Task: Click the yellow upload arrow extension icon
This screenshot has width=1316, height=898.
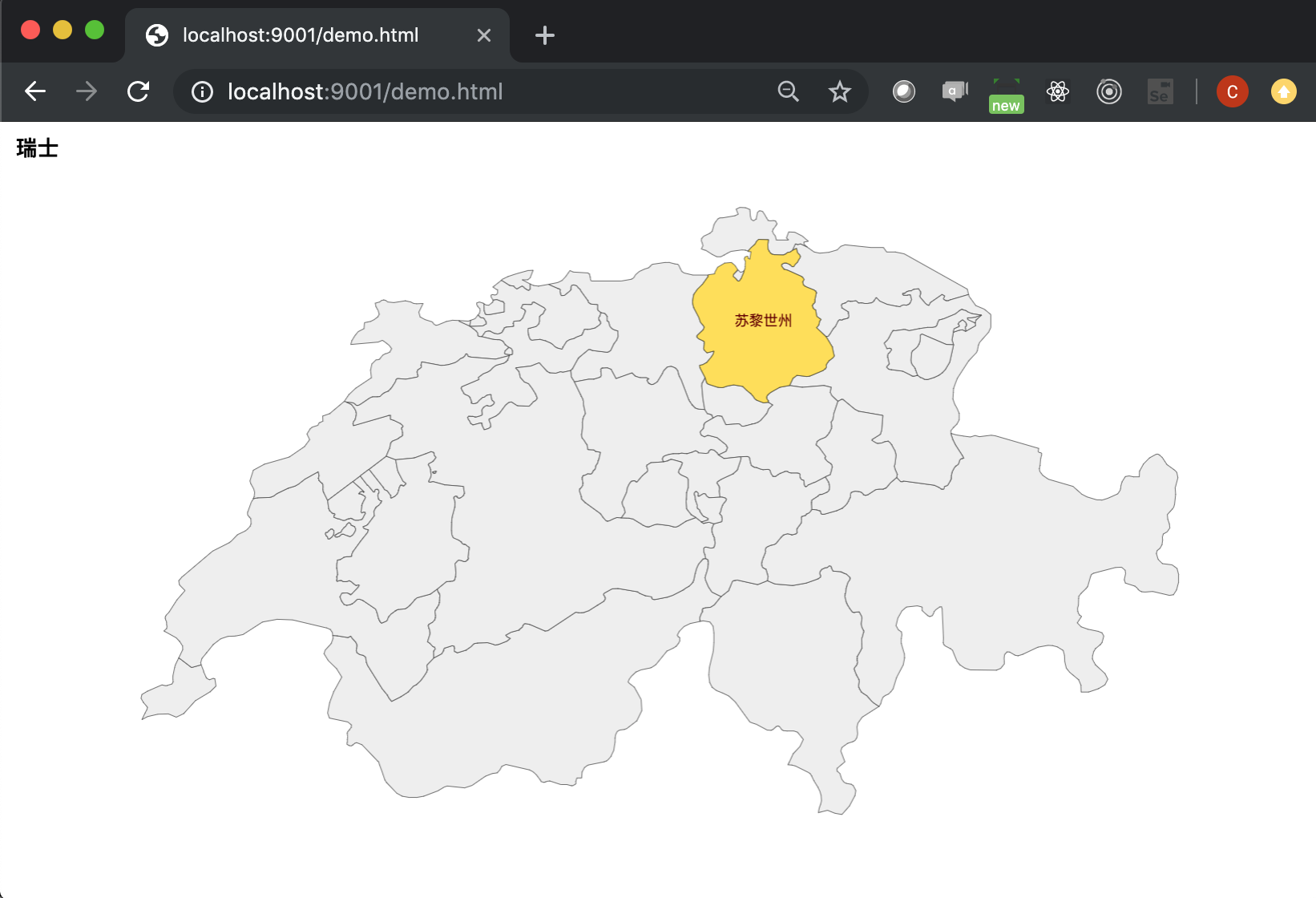Action: (1283, 91)
